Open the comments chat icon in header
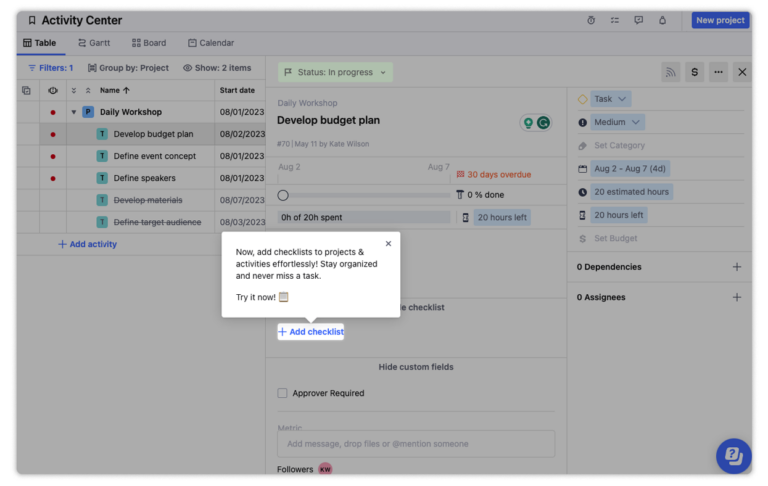 (638, 20)
